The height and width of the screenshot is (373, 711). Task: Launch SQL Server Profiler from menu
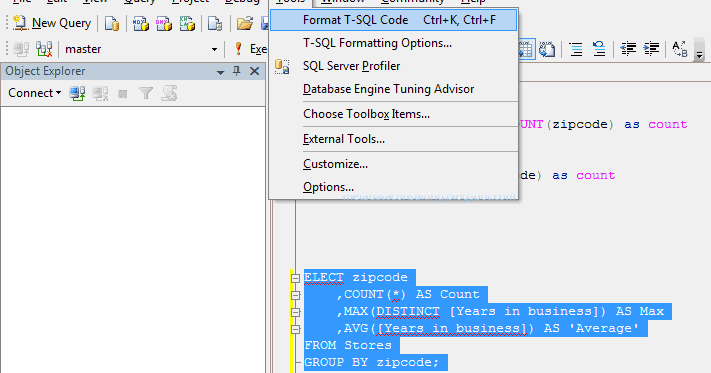click(x=393, y=66)
